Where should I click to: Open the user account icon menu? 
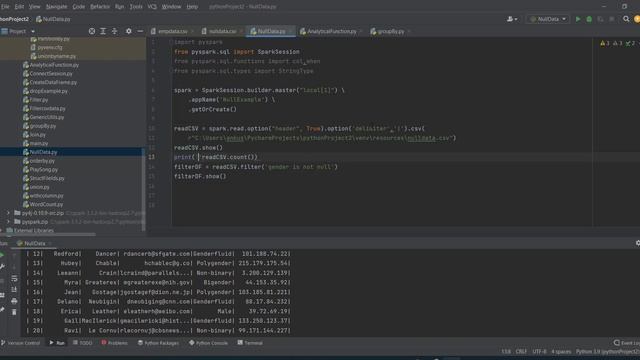511,19
